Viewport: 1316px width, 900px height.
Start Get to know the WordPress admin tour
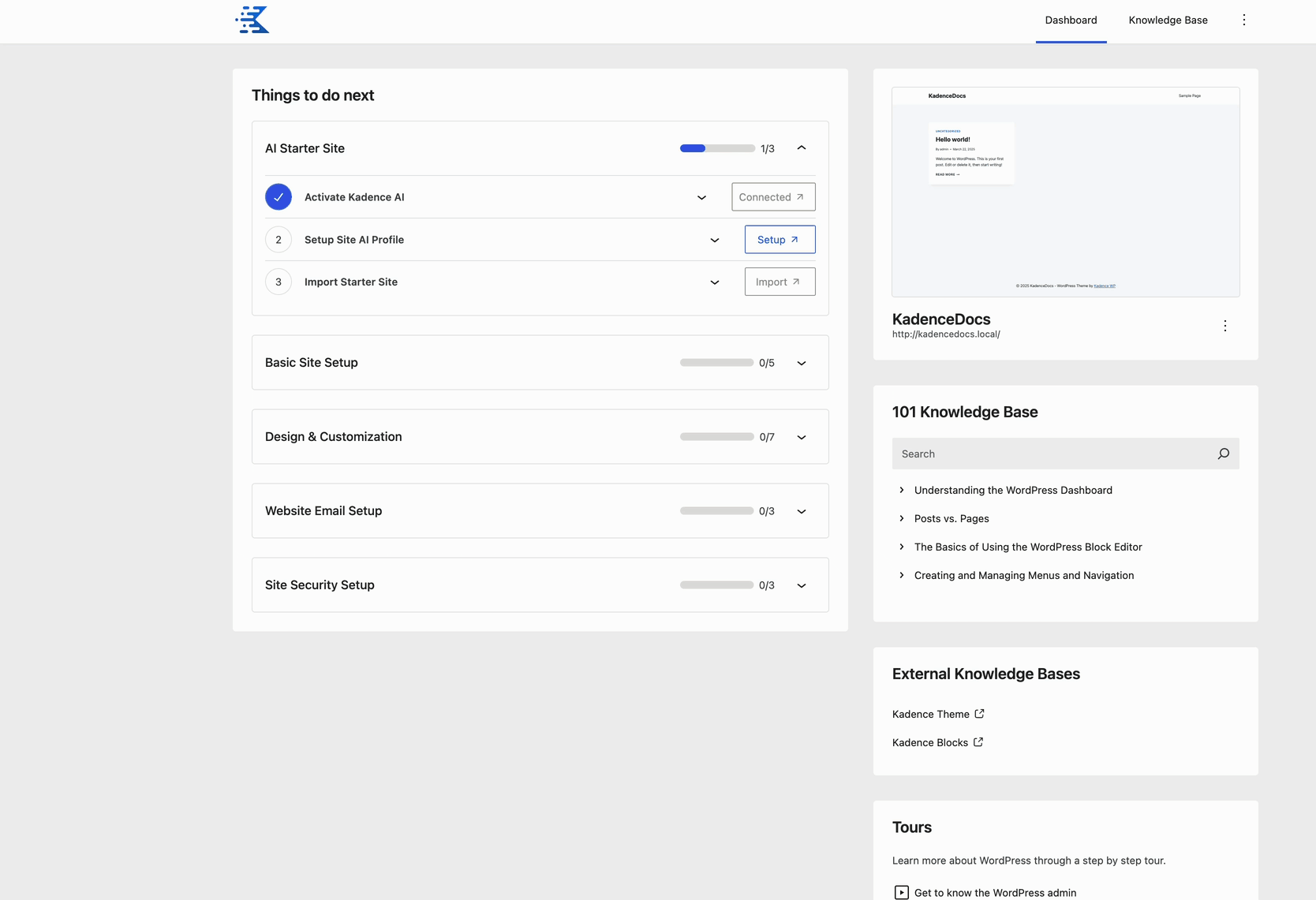(x=995, y=892)
